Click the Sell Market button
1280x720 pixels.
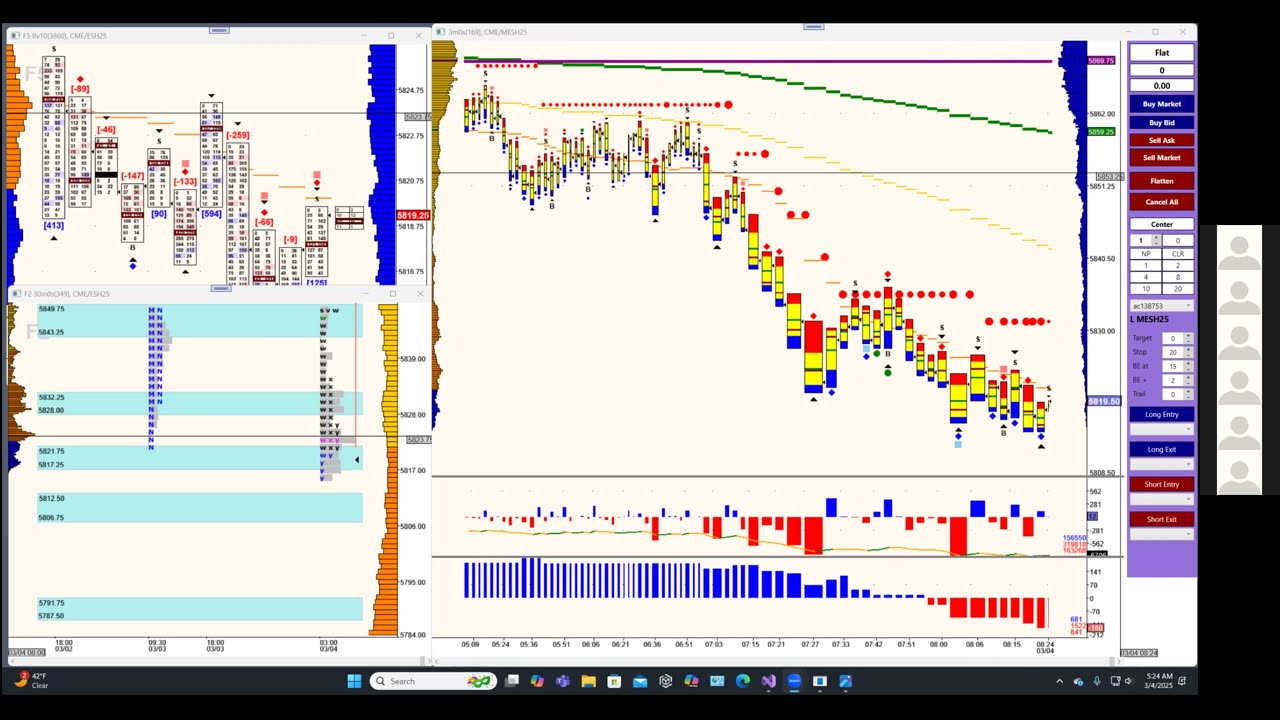click(1161, 158)
